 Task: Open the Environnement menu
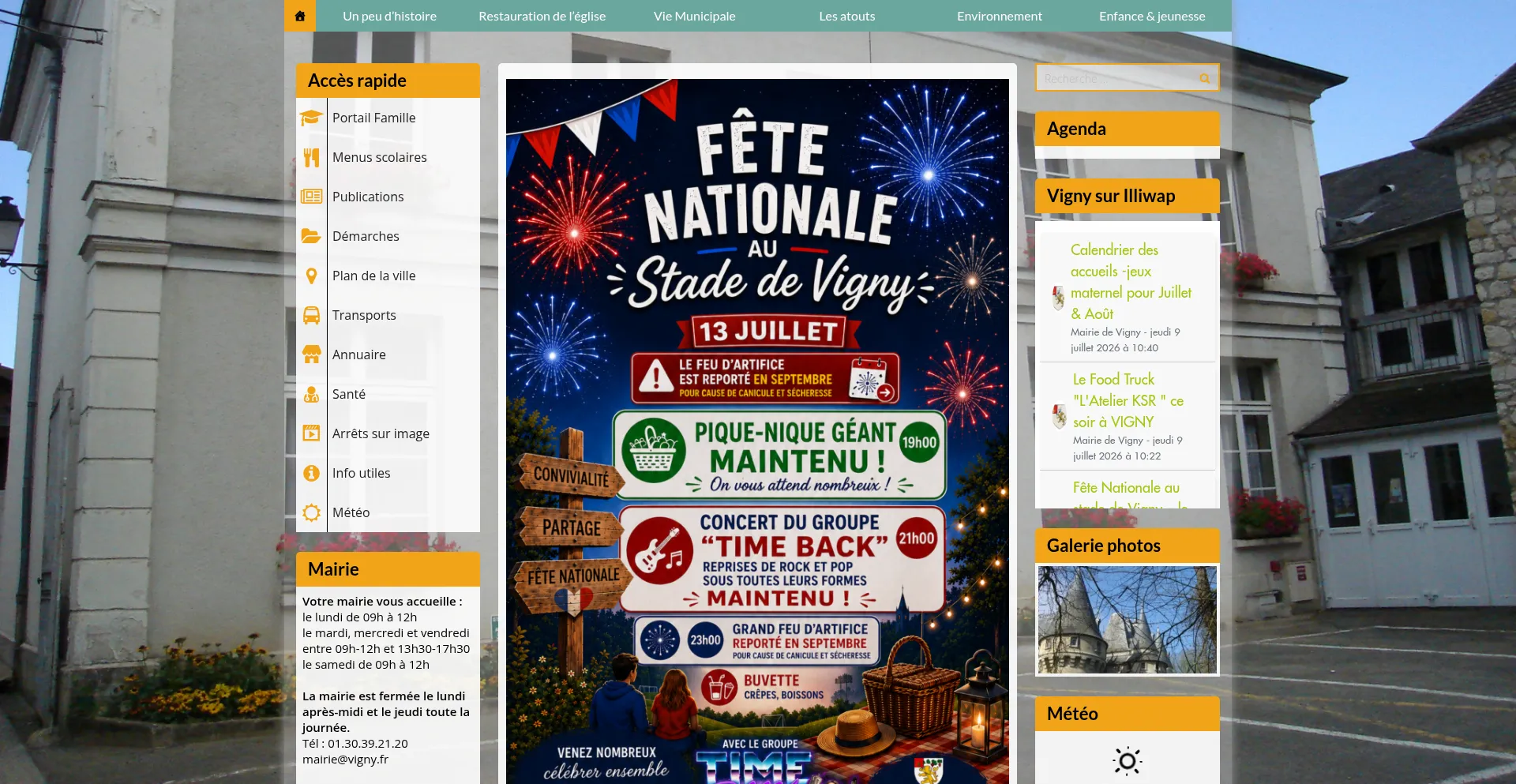1000,16
